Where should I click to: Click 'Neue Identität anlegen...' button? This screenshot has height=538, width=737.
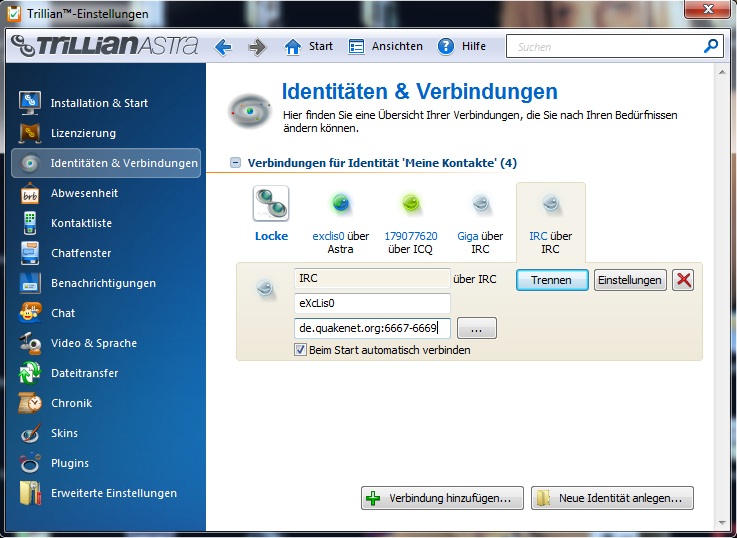pyautogui.click(x=611, y=497)
